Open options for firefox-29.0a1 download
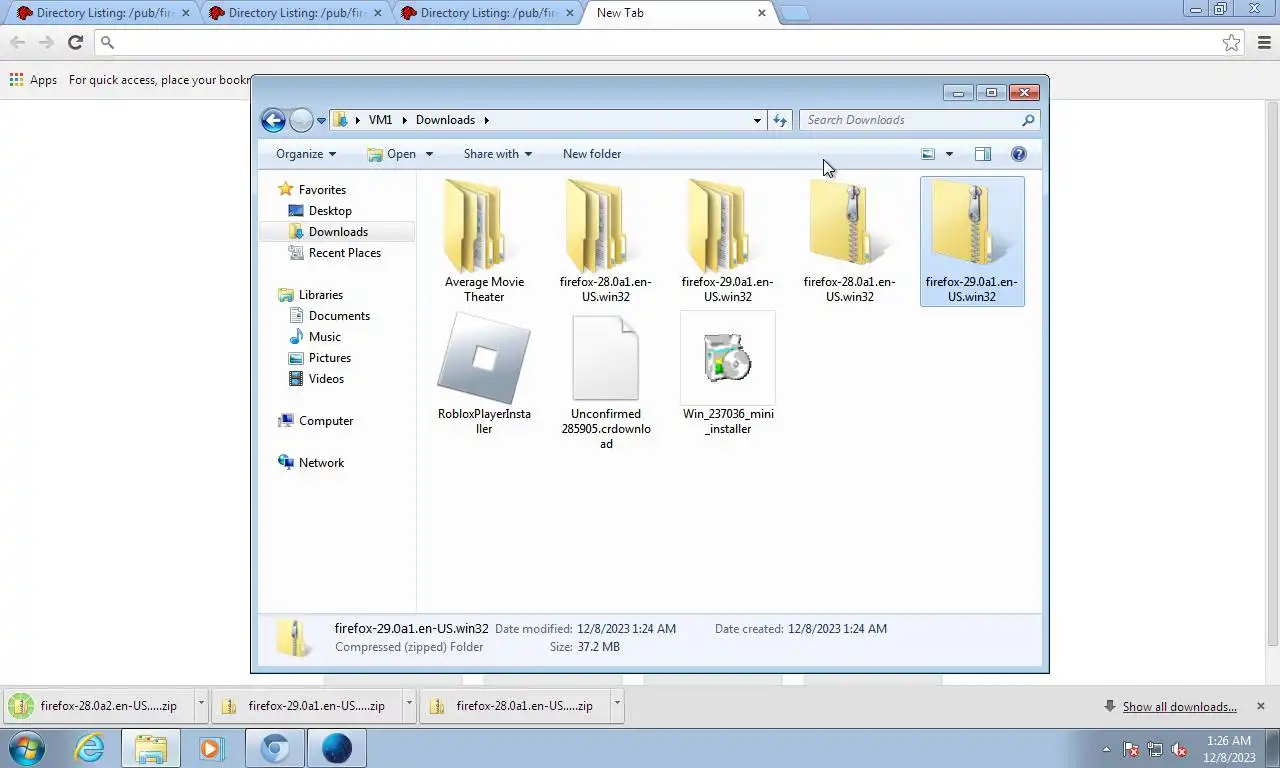1280x768 pixels. 409,705
